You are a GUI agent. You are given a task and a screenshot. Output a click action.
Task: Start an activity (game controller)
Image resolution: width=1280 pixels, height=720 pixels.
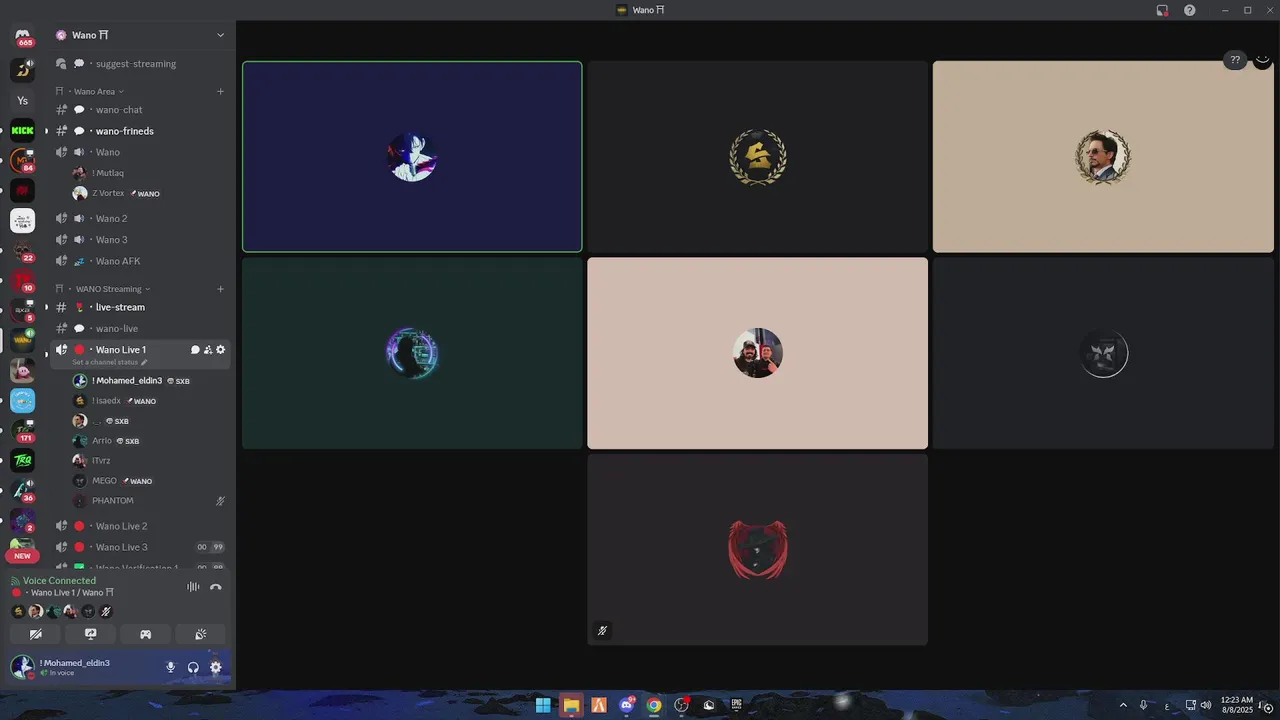[145, 634]
